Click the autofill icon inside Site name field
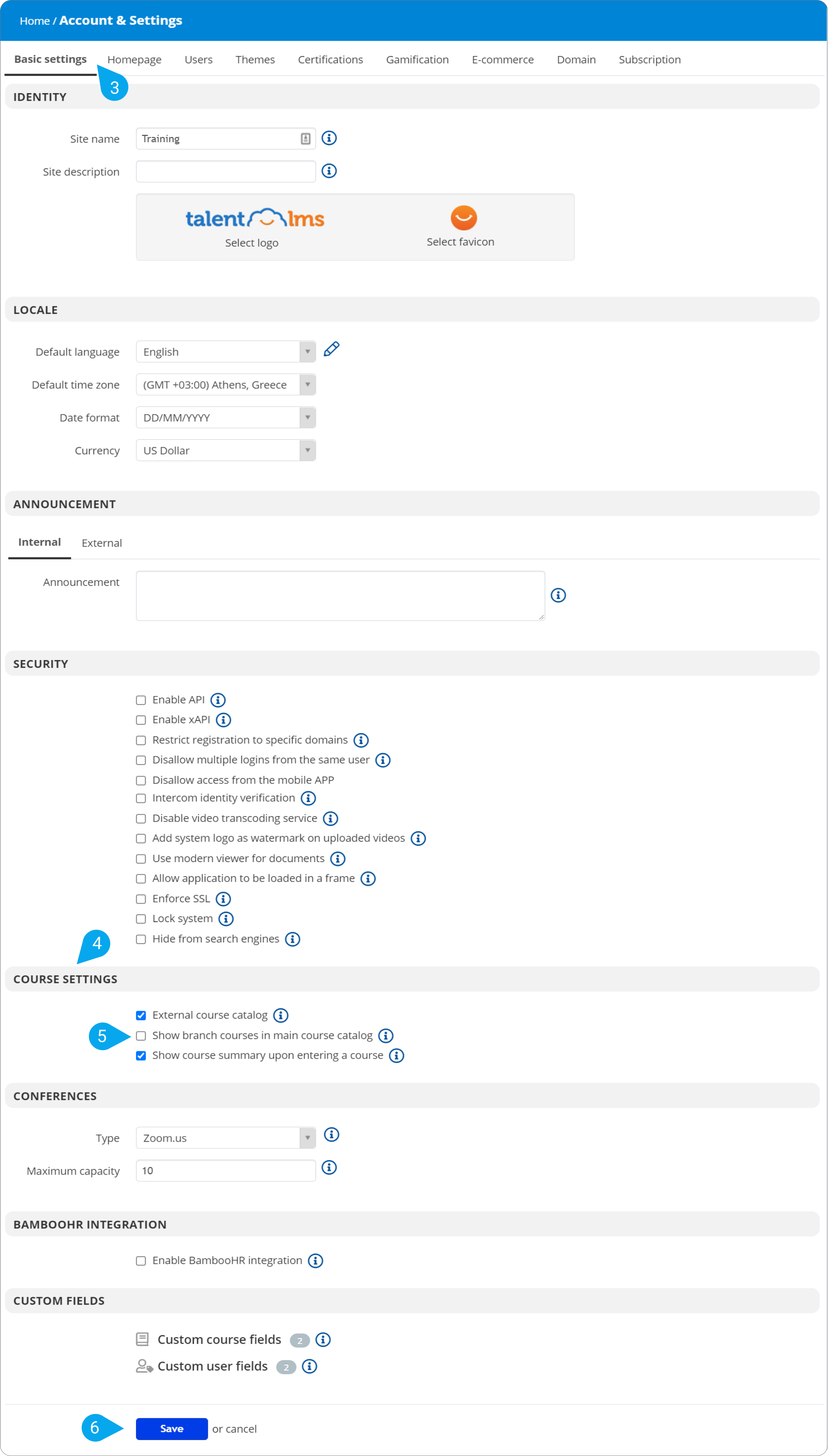This screenshot has width=828, height=1456. click(x=305, y=139)
